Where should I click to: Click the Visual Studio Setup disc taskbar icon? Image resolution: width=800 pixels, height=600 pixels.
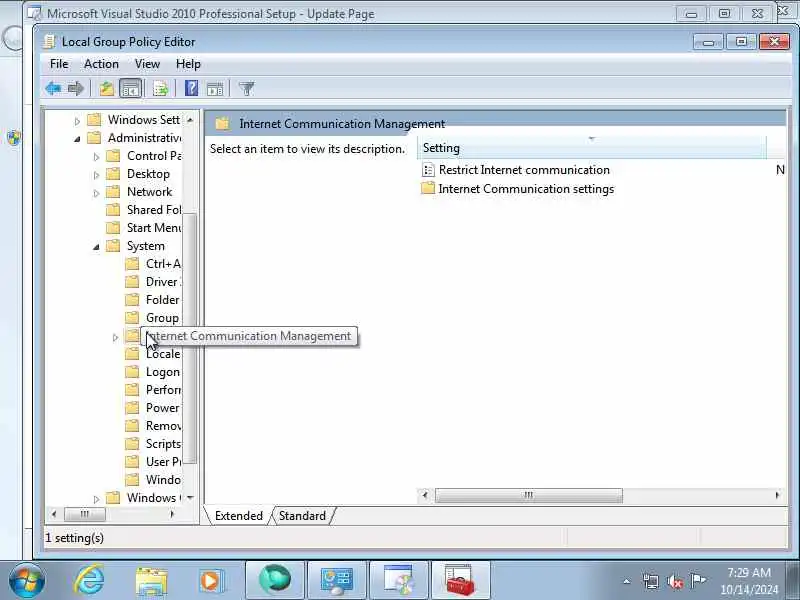point(398,580)
